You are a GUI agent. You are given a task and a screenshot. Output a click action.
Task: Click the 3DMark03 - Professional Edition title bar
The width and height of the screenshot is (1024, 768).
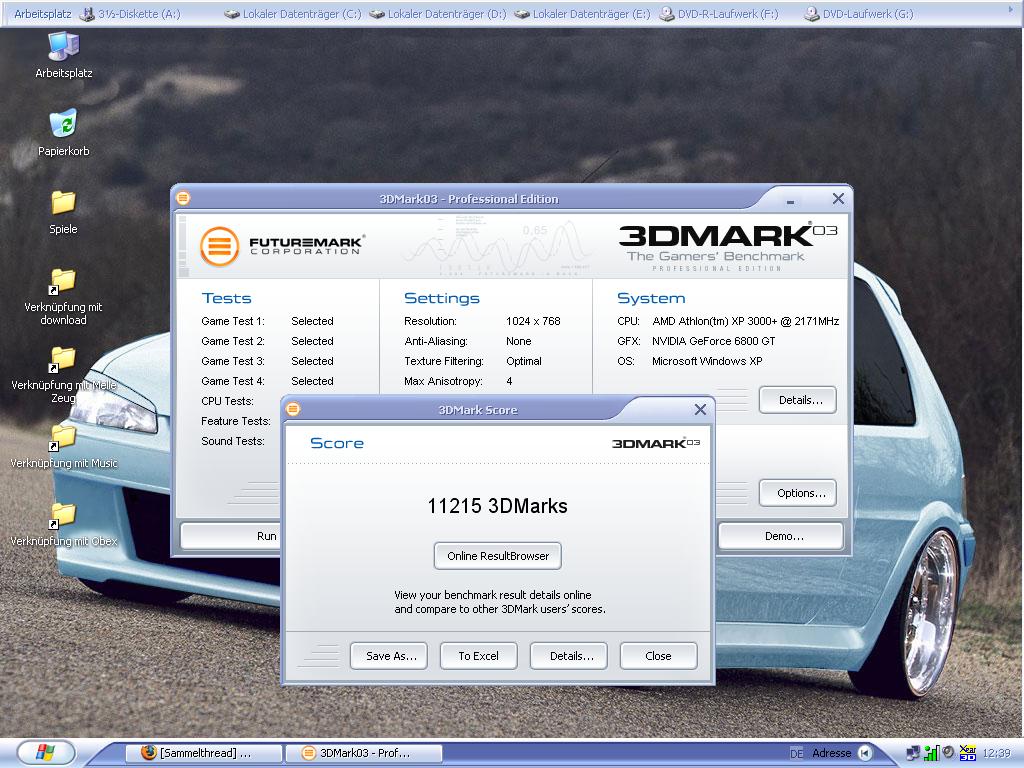pyautogui.click(x=469, y=199)
